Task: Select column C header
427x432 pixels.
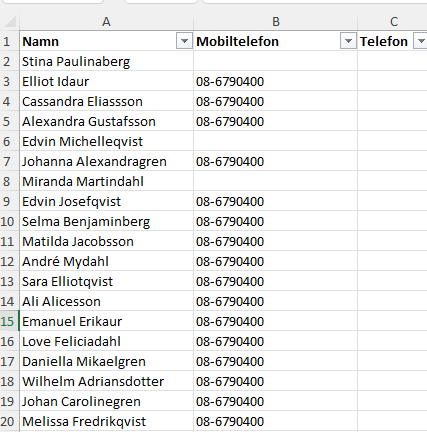Action: coord(392,22)
